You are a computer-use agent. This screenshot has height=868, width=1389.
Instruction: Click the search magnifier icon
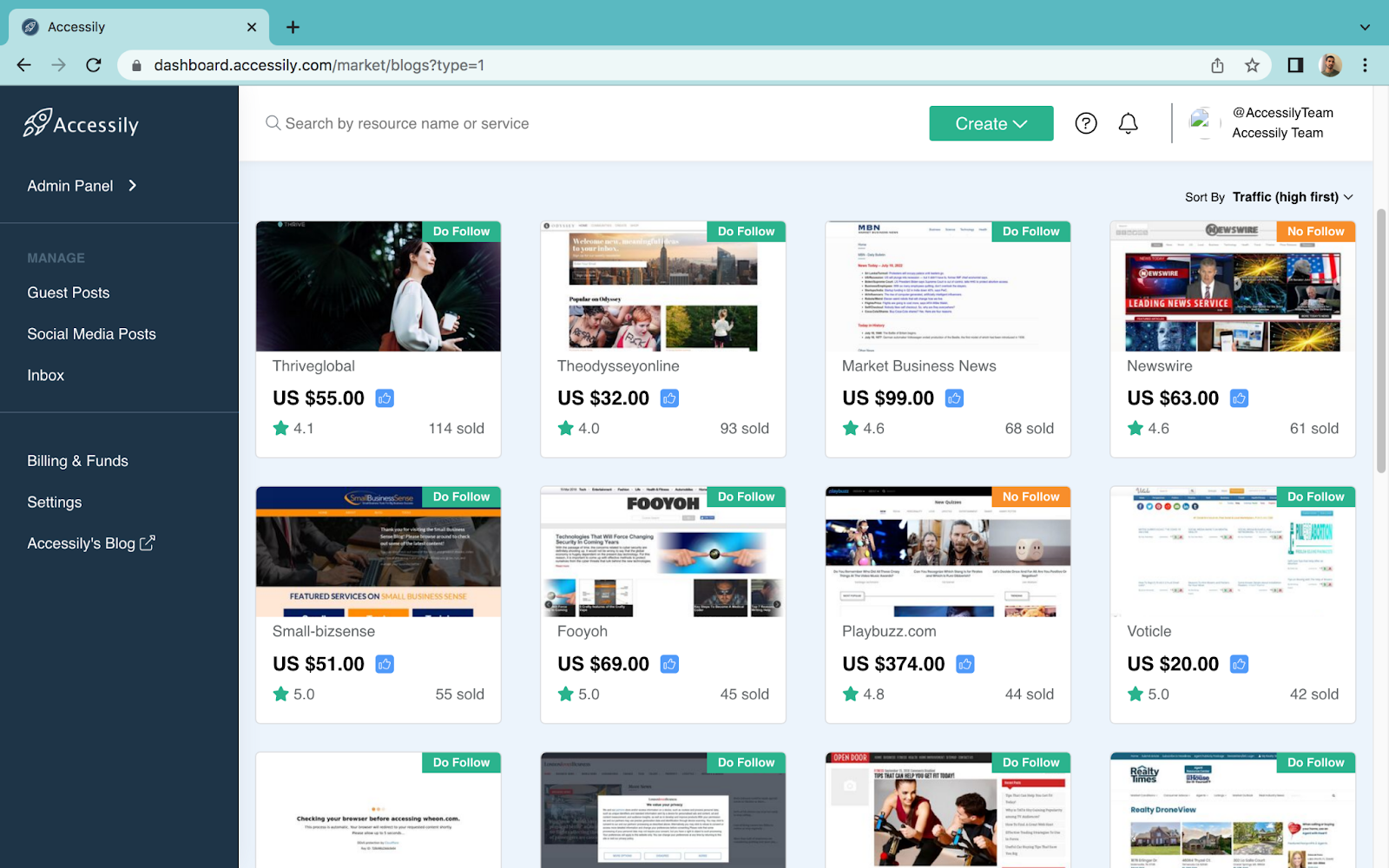(273, 123)
